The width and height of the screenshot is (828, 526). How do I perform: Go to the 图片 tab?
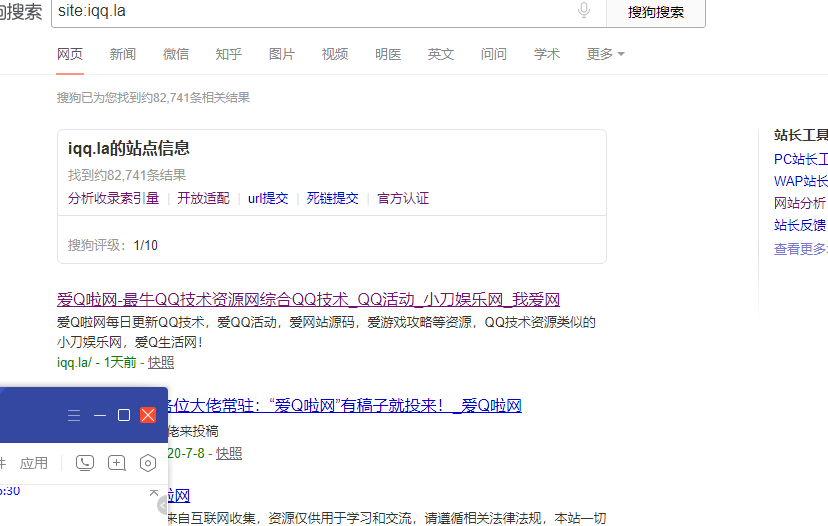pos(281,54)
